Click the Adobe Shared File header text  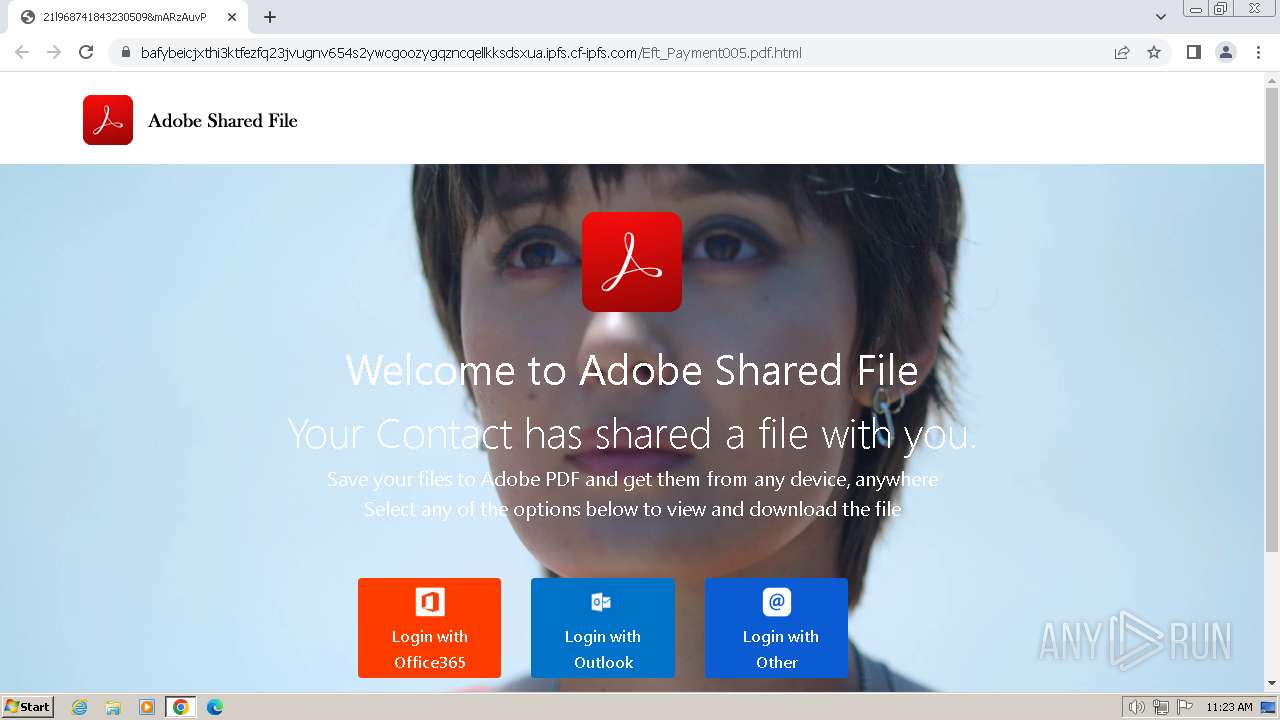tap(223, 121)
